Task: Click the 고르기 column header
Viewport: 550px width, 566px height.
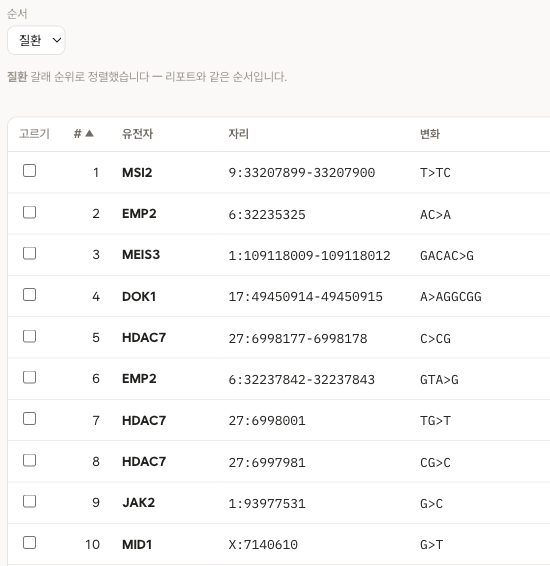Action: coord(34,134)
